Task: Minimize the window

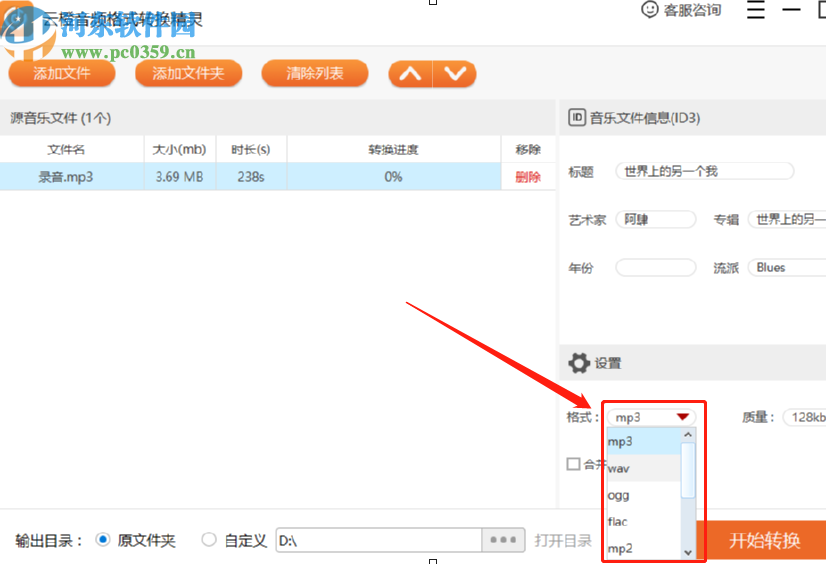Action: point(791,9)
